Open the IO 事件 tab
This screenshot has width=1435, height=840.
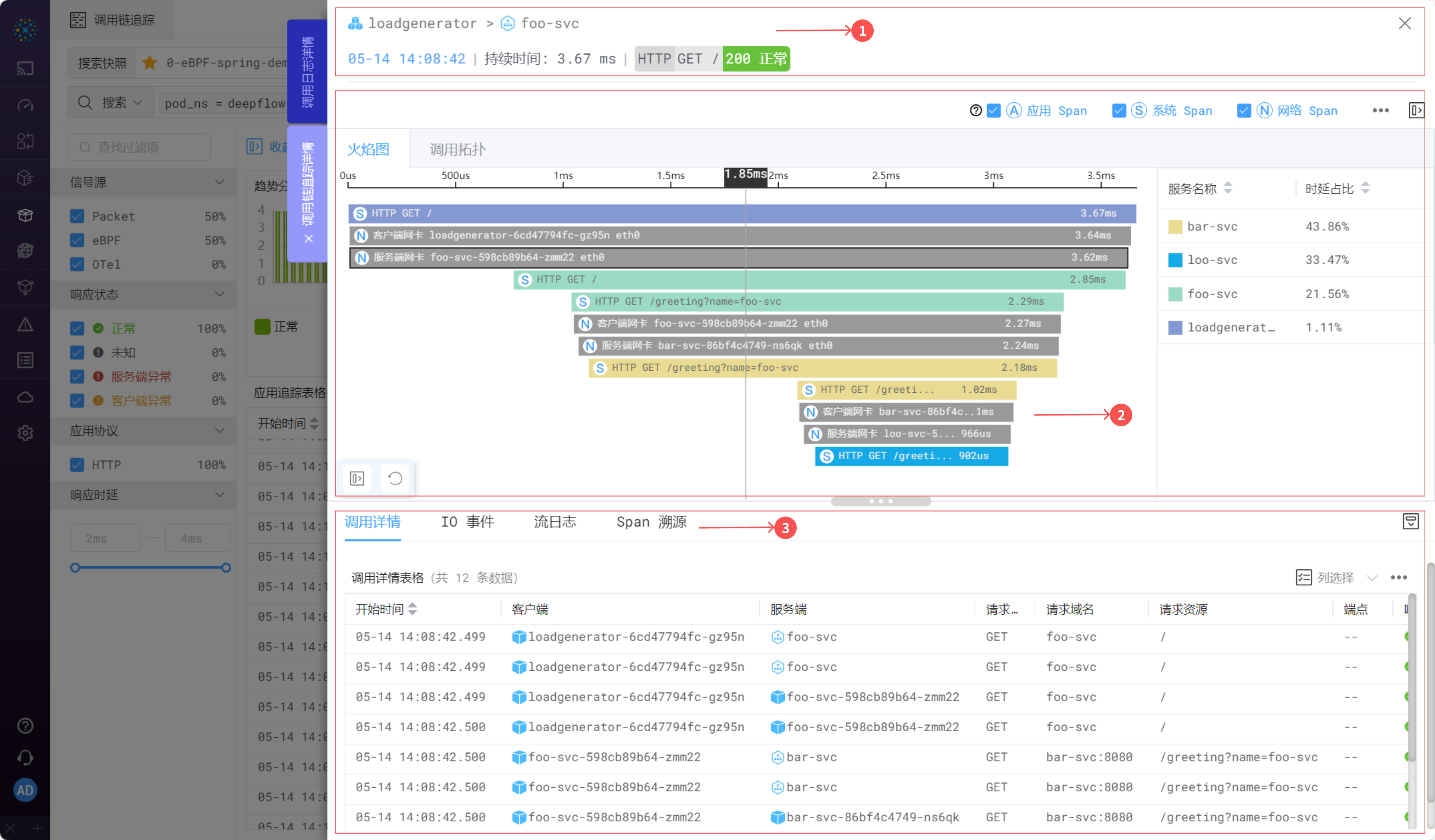click(467, 522)
